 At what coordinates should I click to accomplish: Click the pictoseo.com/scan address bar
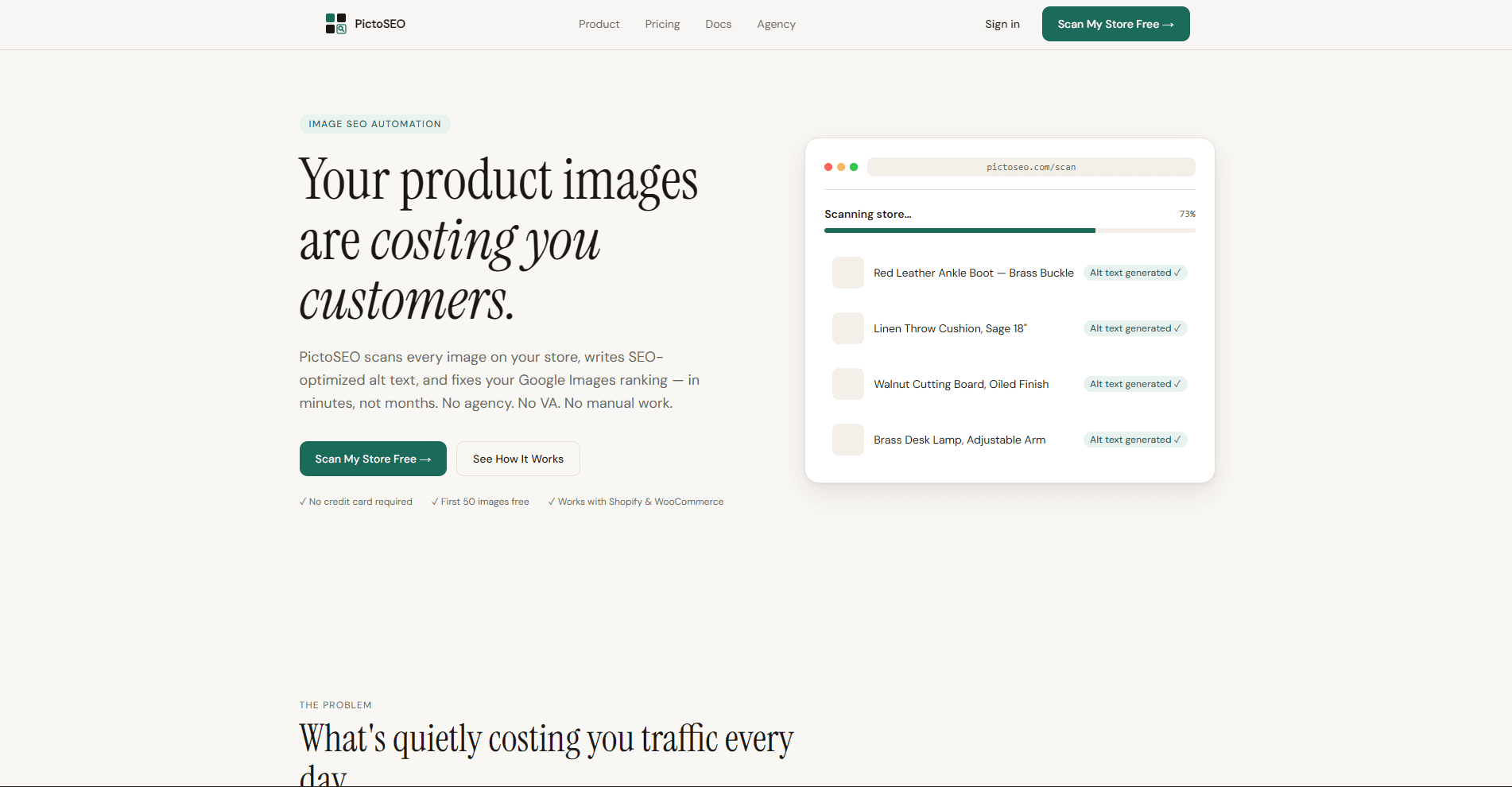tap(1031, 167)
